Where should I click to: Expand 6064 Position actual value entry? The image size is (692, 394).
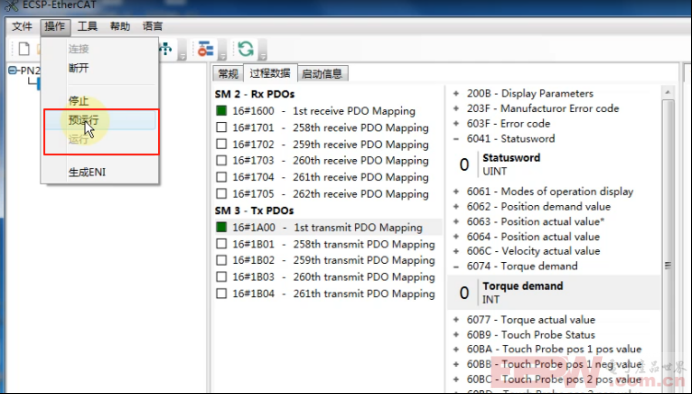tap(456, 236)
